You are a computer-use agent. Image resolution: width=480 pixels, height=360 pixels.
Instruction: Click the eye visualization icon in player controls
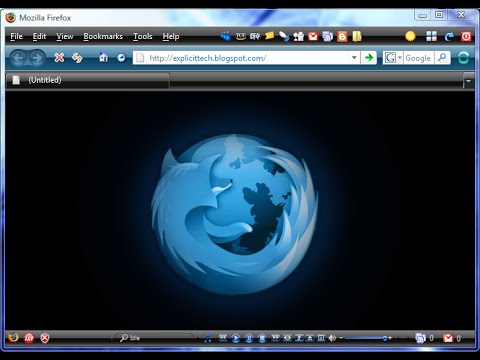pos(287,338)
